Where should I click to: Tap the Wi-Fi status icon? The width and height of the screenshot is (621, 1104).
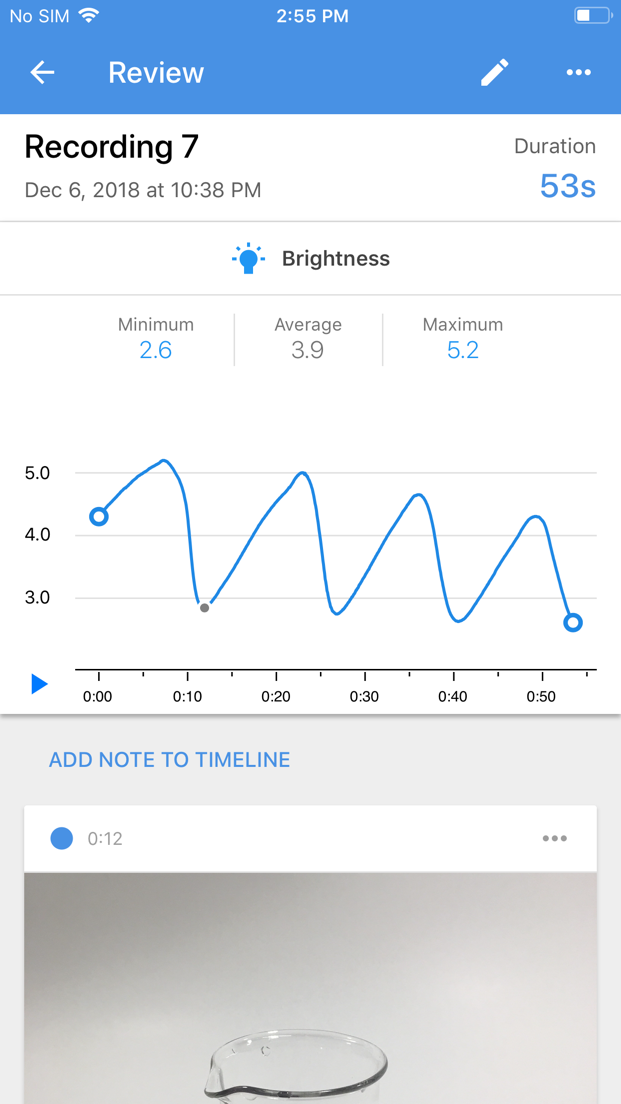pyautogui.click(x=90, y=16)
